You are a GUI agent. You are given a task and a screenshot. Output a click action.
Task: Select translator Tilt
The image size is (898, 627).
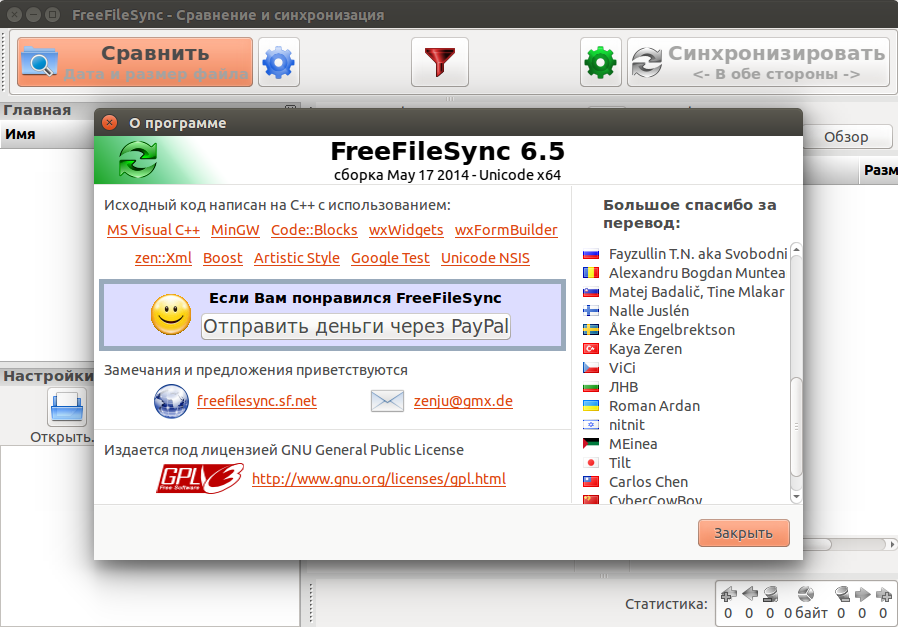point(620,463)
